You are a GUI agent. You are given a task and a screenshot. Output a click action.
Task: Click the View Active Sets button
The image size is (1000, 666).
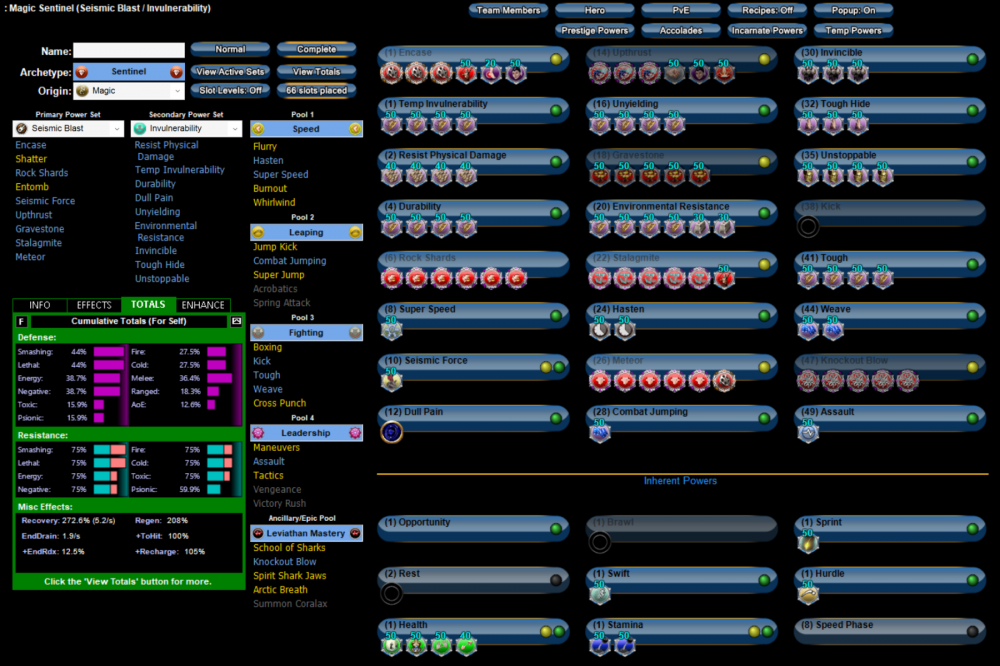coord(230,72)
